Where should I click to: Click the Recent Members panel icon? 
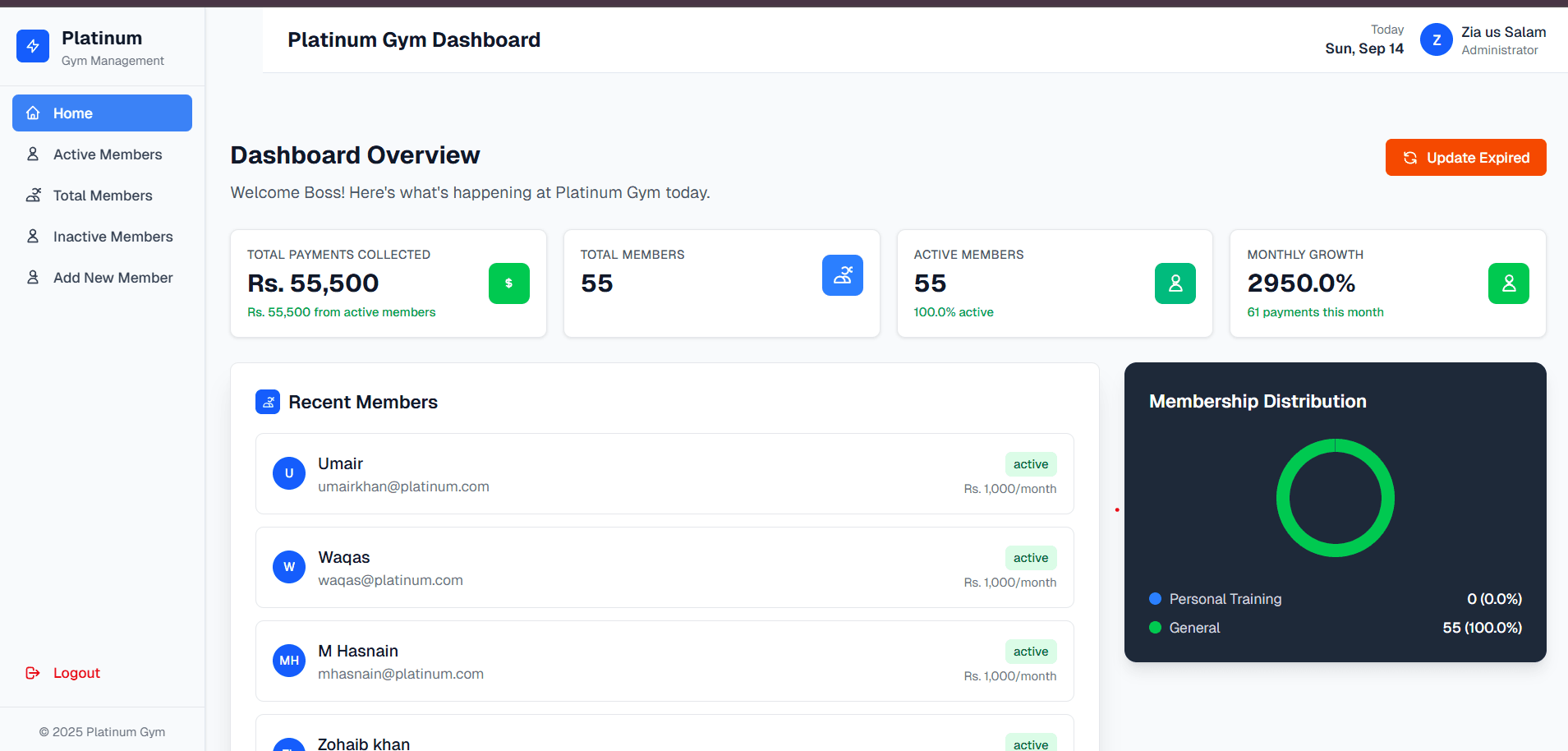click(268, 402)
